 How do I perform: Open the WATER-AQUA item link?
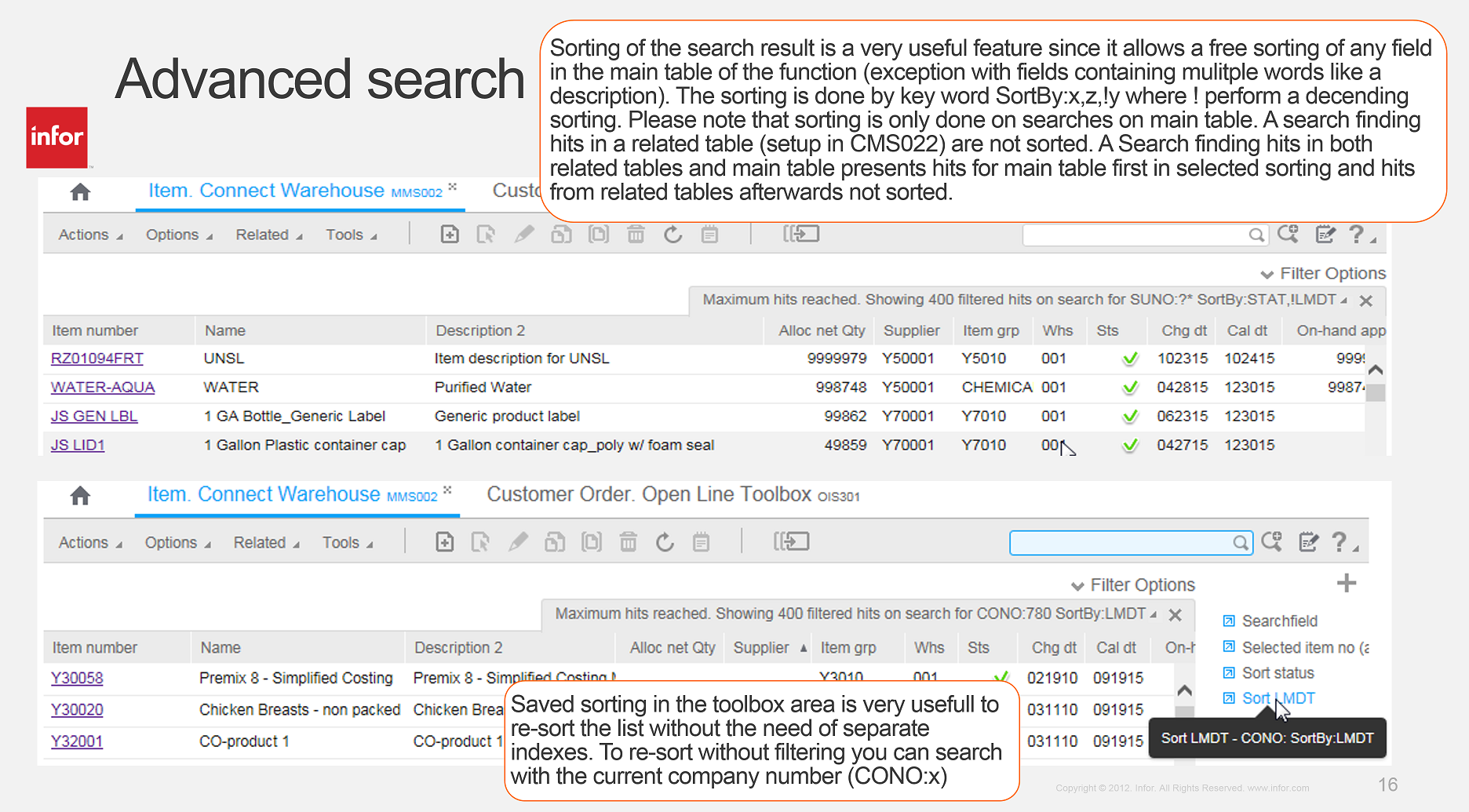103,388
